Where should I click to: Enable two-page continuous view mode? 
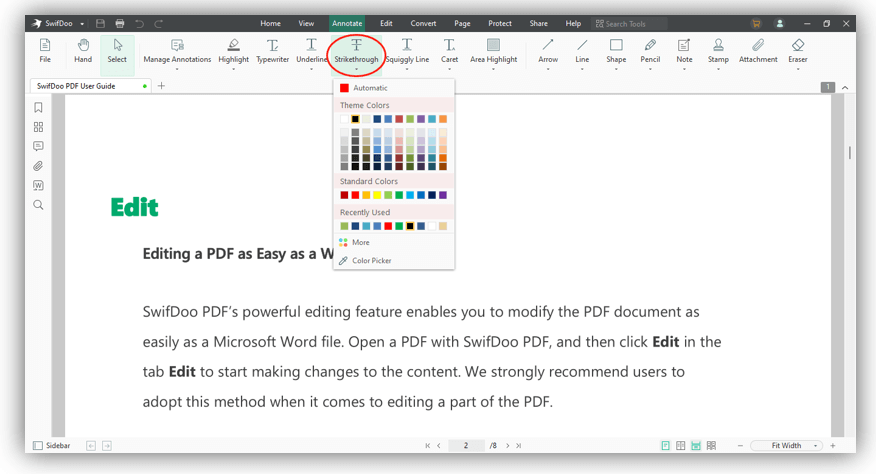coord(711,445)
